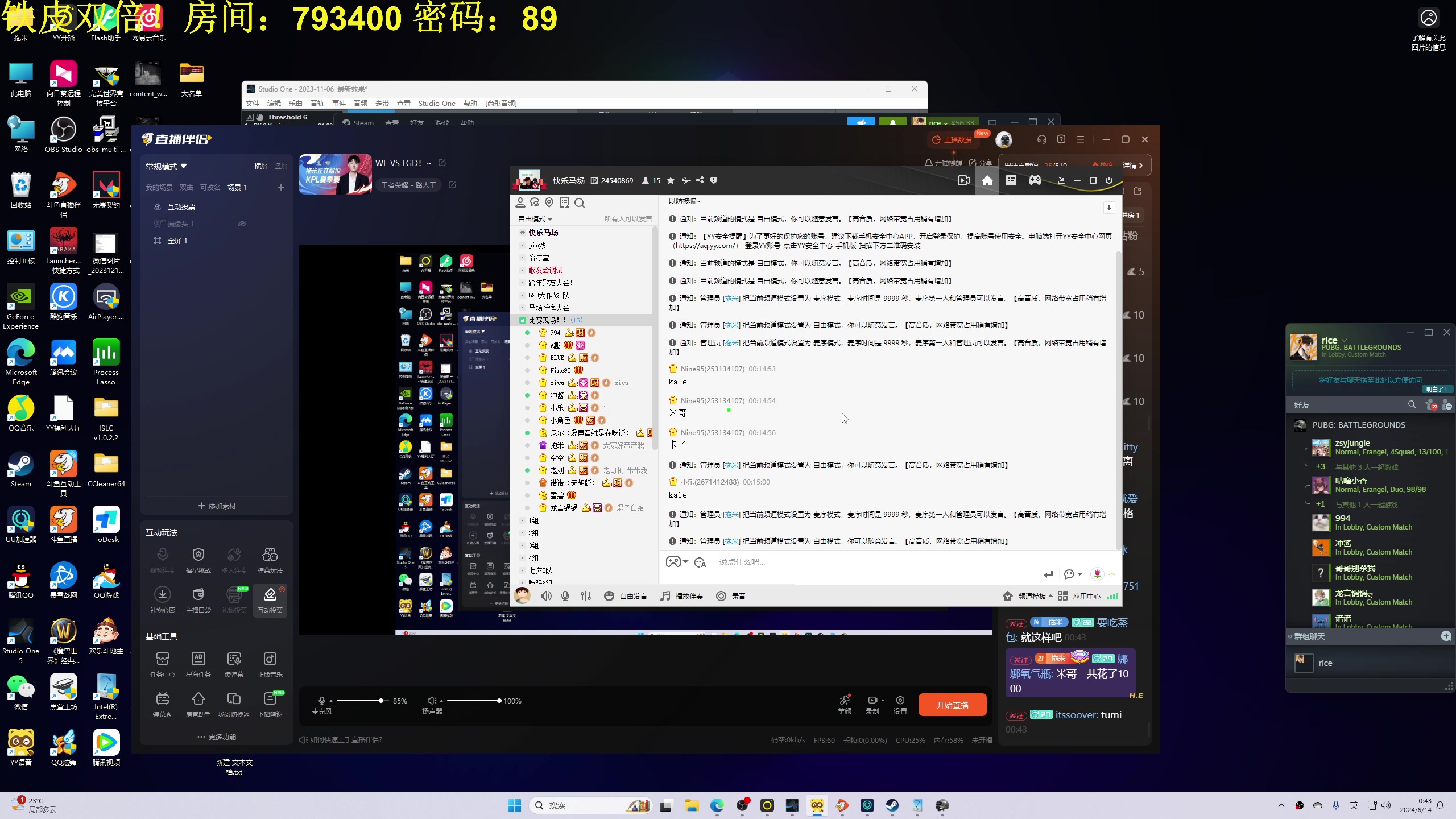Viewport: 1456px width, 819px height.
Task: Toggle 扬声器 mute in 直播伴侣
Action: [432, 701]
